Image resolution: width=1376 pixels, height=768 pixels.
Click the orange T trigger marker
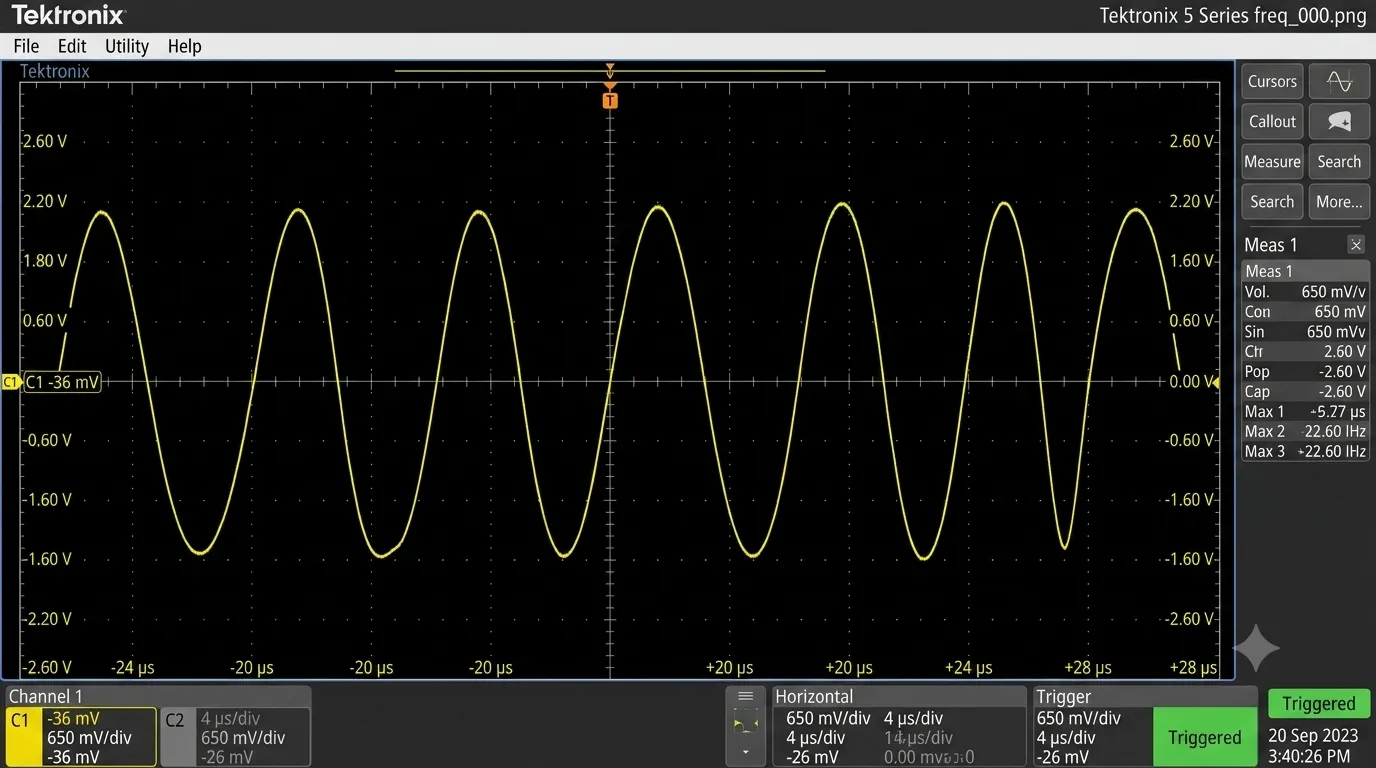pyautogui.click(x=610, y=100)
